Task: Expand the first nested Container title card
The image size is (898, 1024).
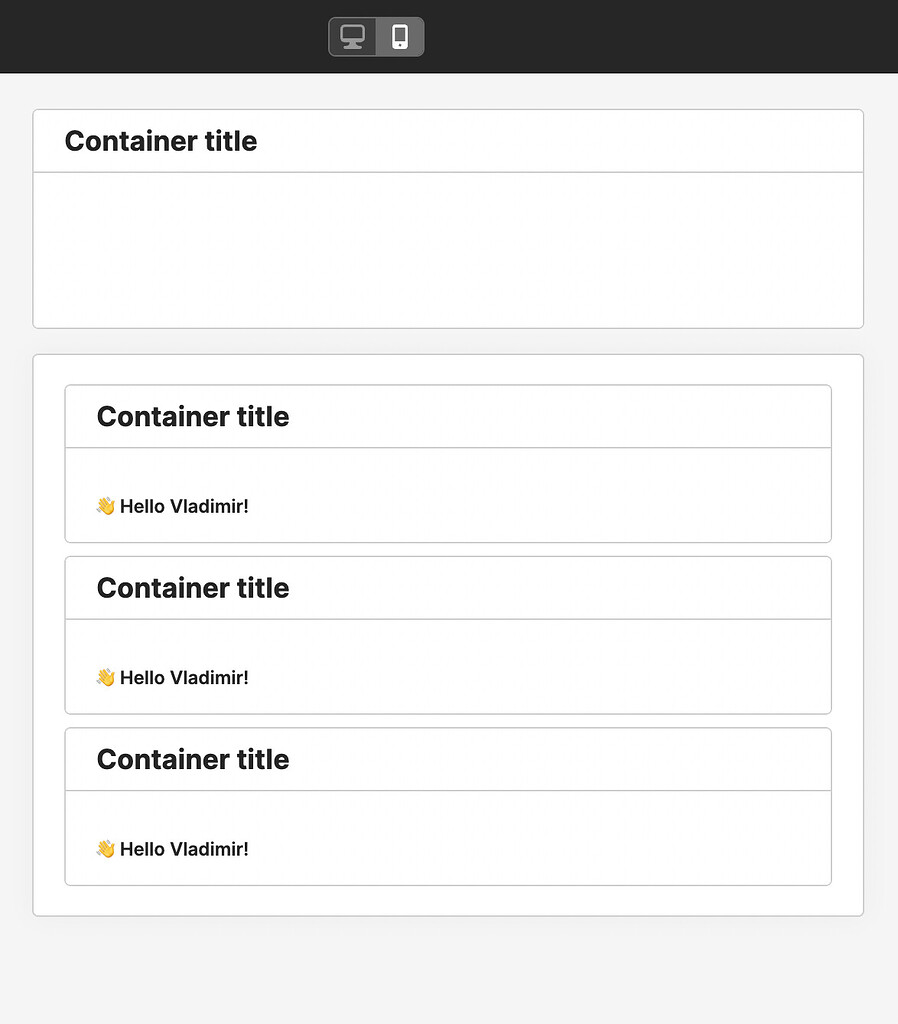Action: pyautogui.click(x=192, y=416)
